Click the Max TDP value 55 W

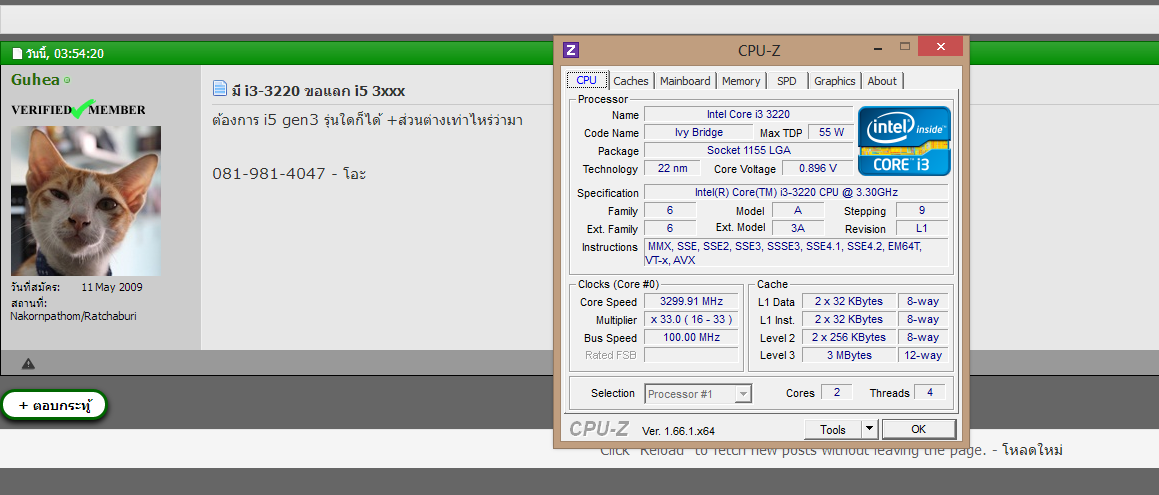831,132
